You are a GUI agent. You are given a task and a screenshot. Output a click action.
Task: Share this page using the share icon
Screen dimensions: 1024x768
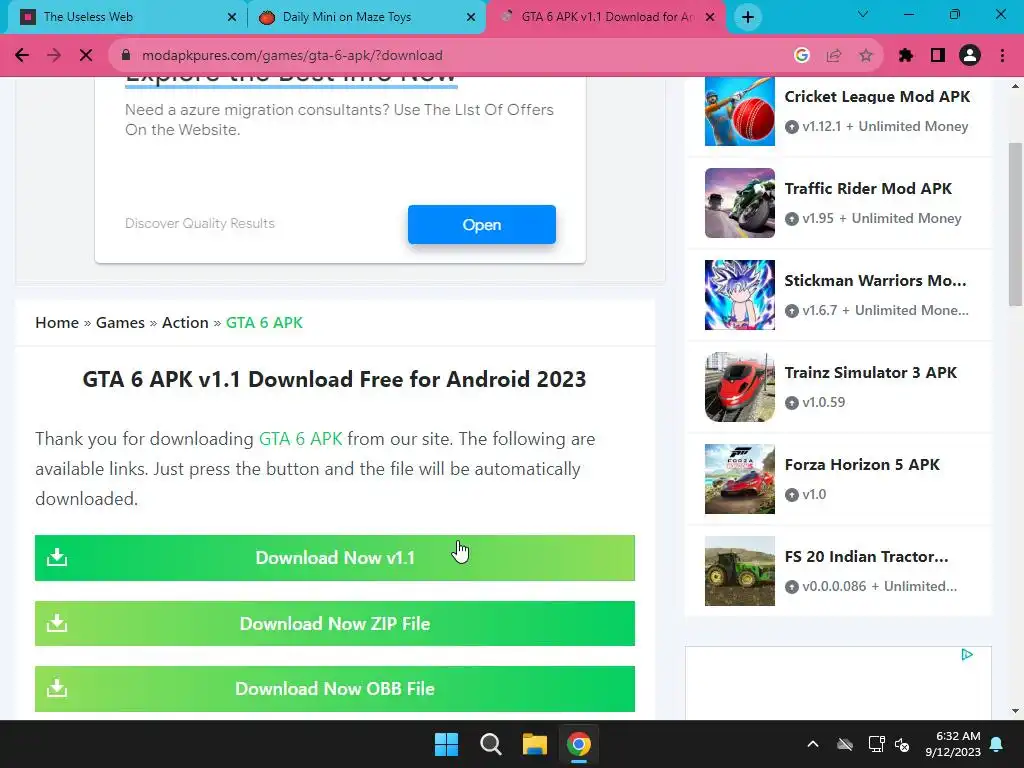pyautogui.click(x=834, y=56)
